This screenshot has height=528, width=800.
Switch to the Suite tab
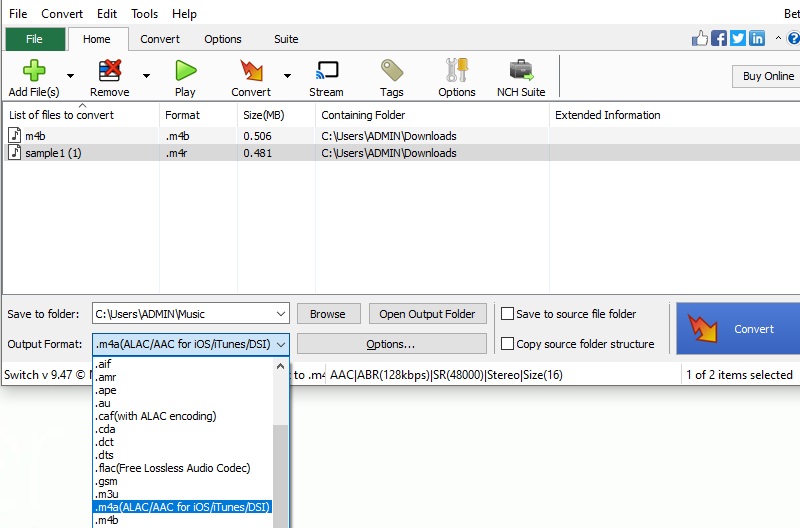click(x=286, y=39)
